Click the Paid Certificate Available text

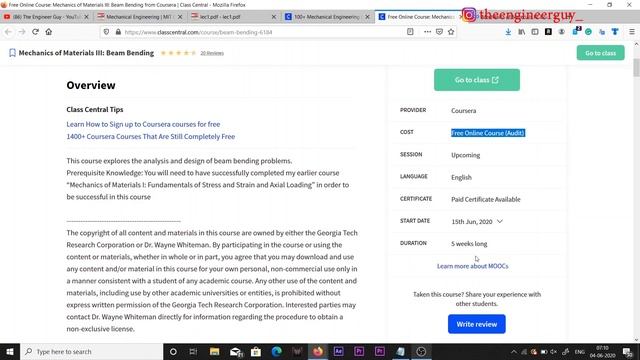(x=486, y=199)
